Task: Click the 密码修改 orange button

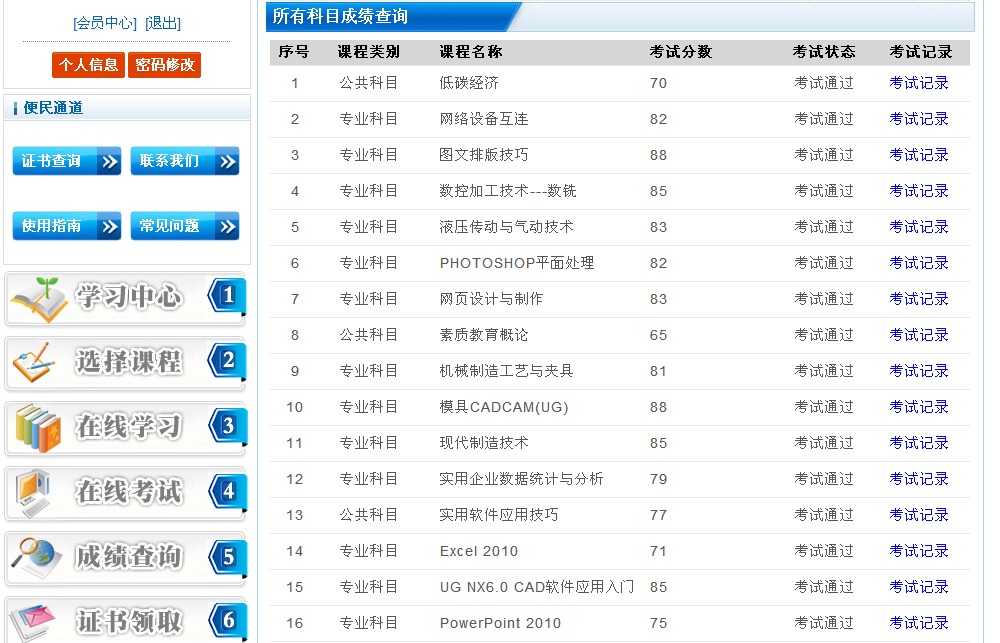Action: pyautogui.click(x=165, y=65)
